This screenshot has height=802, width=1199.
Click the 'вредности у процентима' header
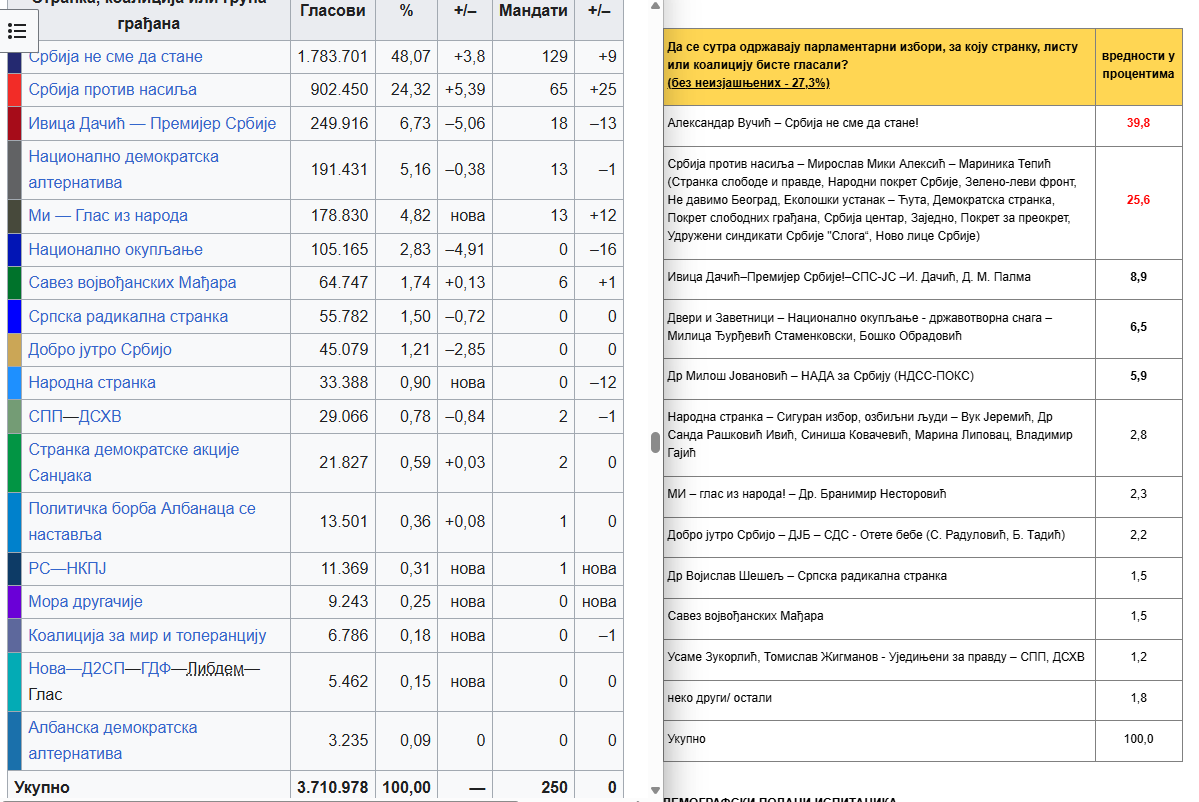(x=1138, y=65)
